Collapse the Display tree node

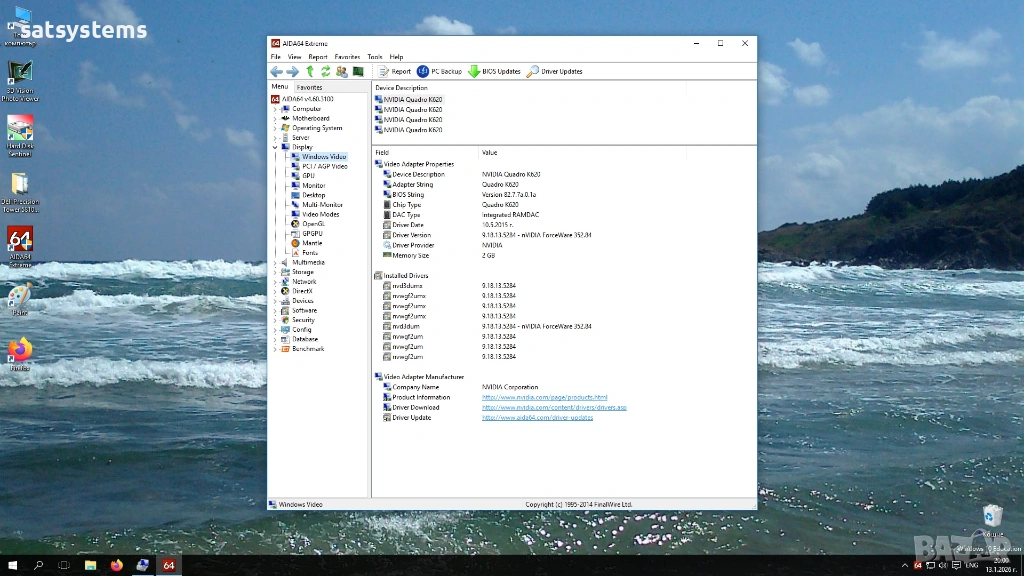click(x=275, y=147)
